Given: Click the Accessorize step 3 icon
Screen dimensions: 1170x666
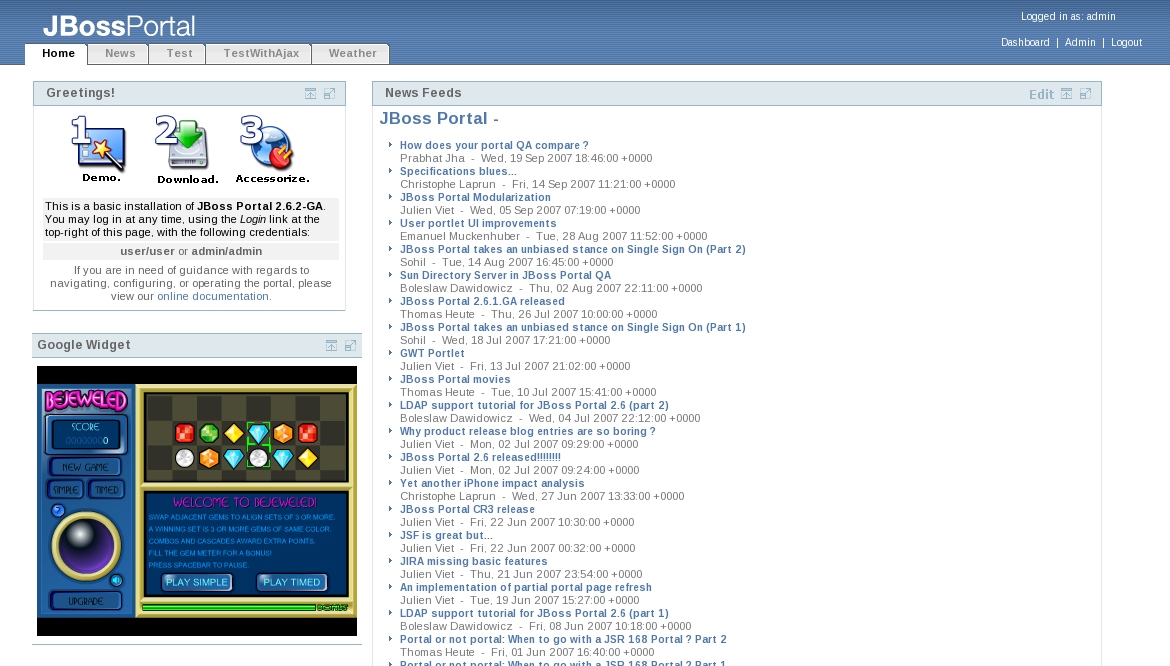Looking at the screenshot, I should 272,149.
